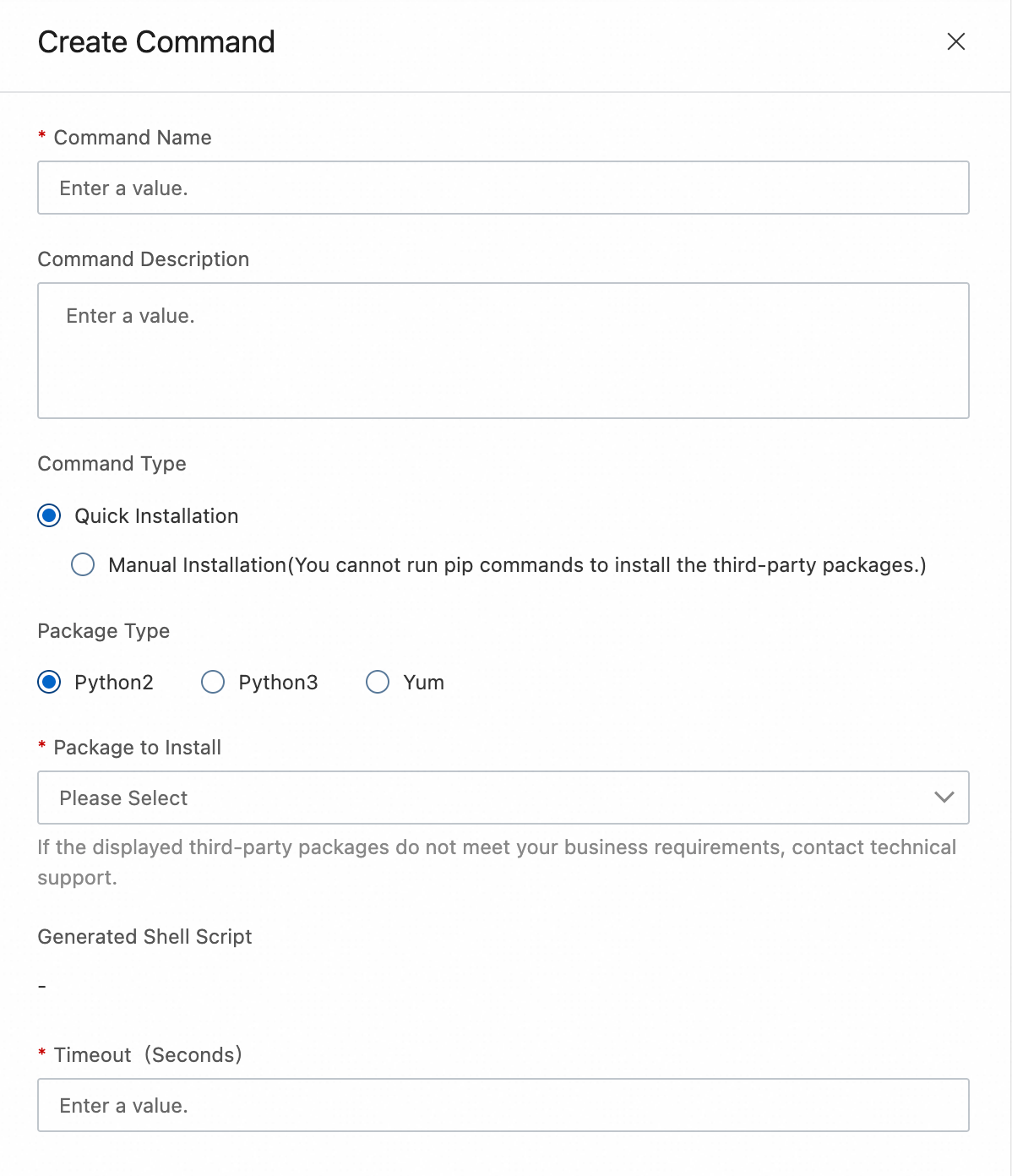This screenshot has height=1176, width=1012.
Task: Click the Timeout (Seconds) label
Action: [x=147, y=1055]
